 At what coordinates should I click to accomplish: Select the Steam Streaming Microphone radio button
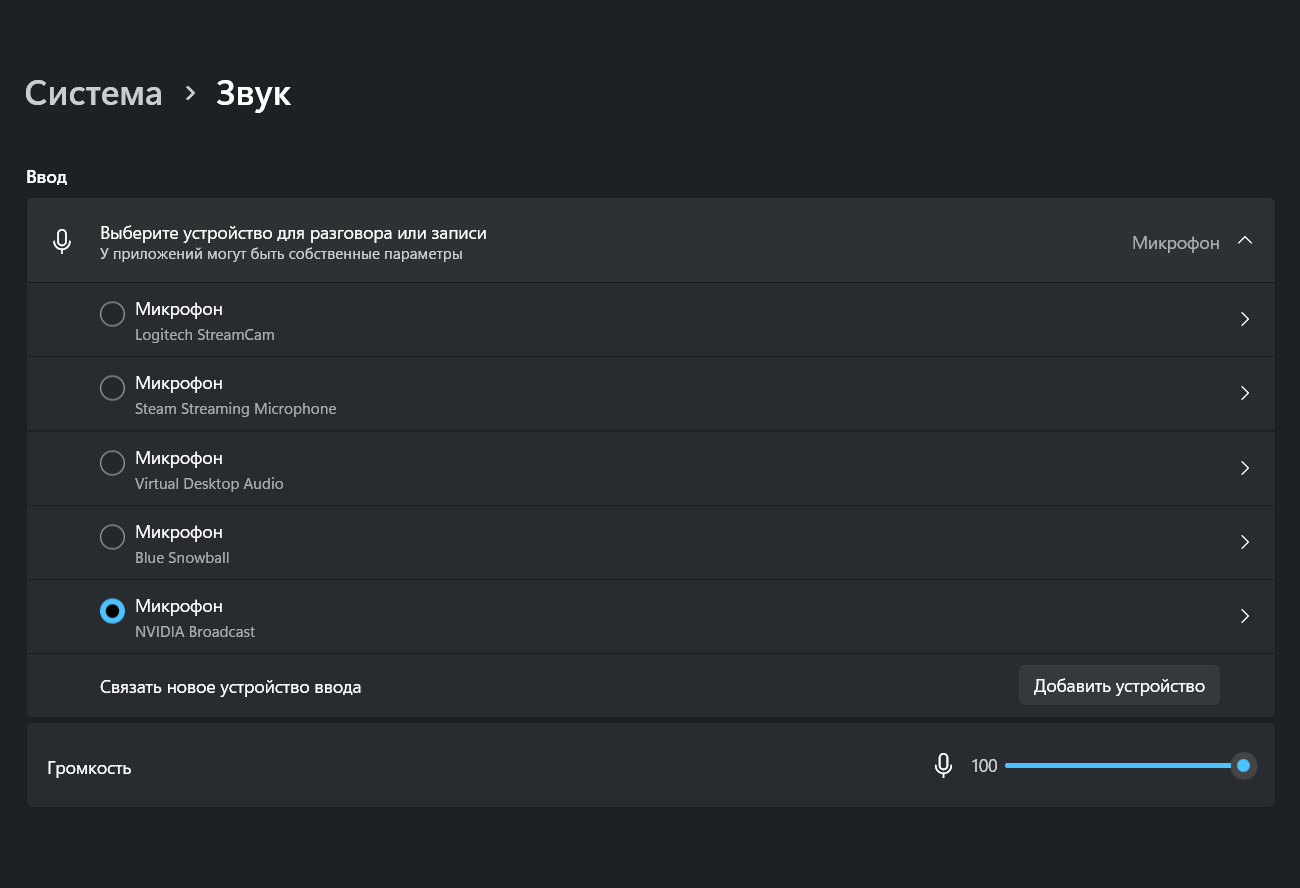coord(113,388)
